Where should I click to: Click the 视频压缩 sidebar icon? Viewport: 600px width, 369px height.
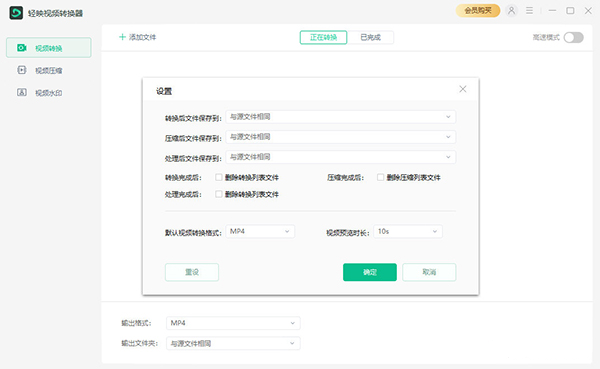[22, 70]
